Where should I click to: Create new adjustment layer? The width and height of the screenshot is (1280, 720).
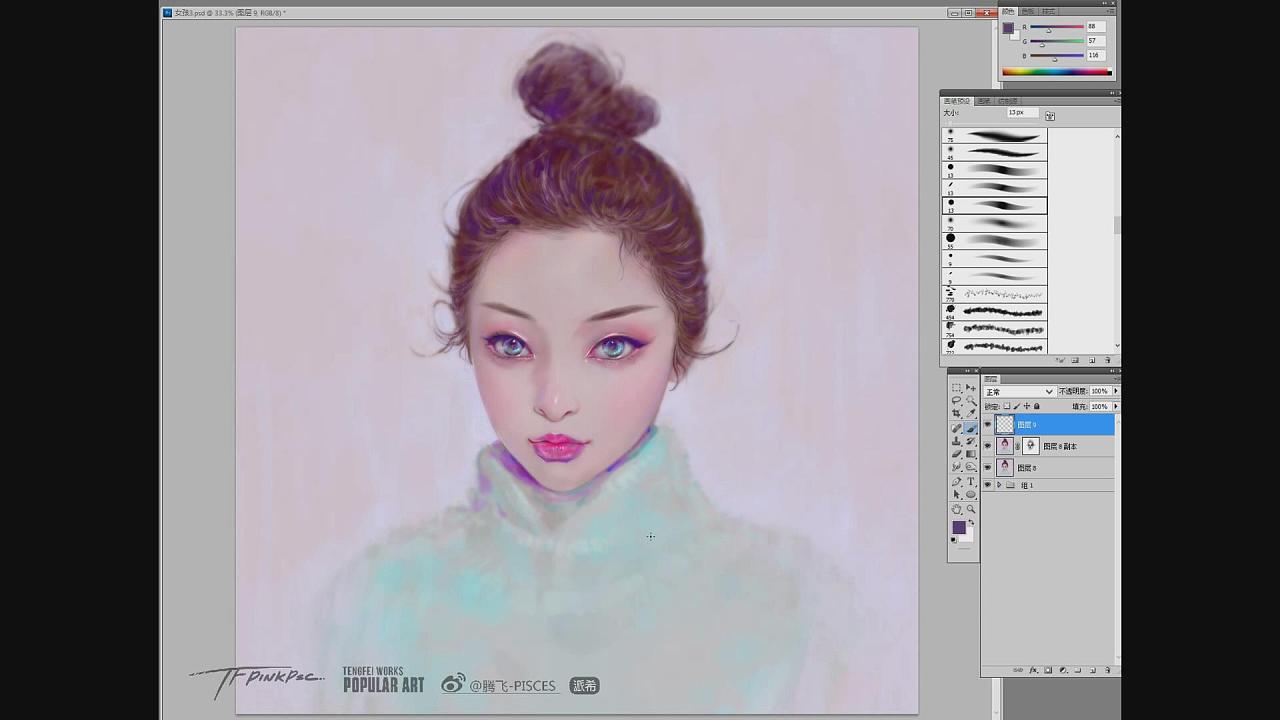pos(1063,670)
